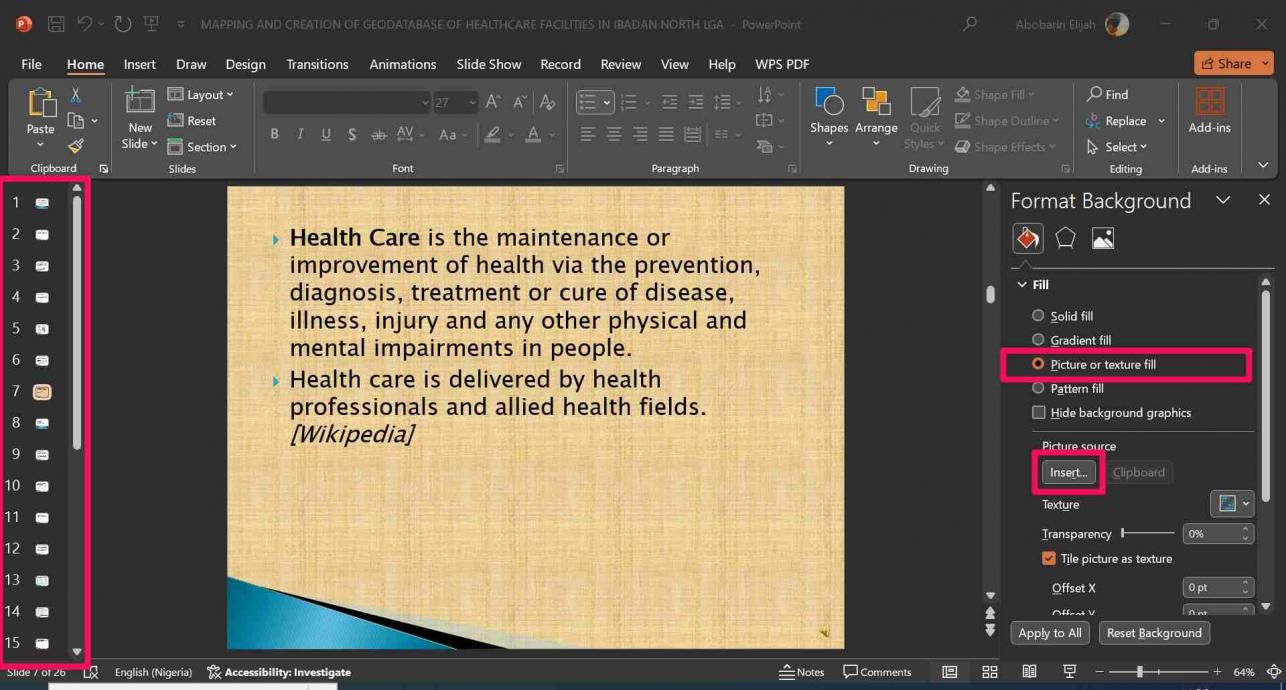Click the Arrange icon in Drawing group
The height and width of the screenshot is (690, 1286).
(876, 103)
